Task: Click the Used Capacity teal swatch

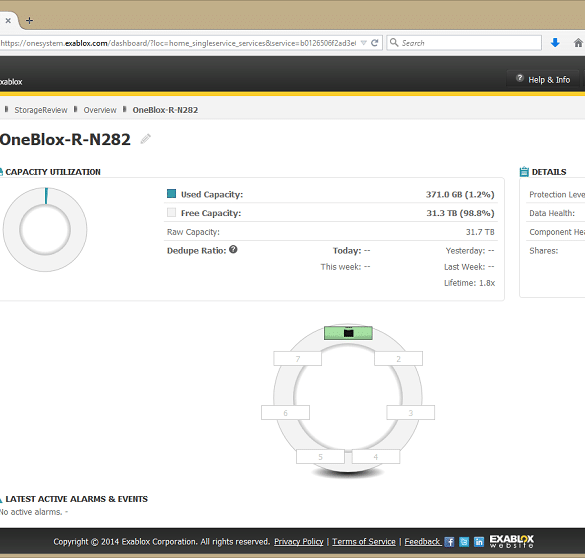Action: point(171,194)
